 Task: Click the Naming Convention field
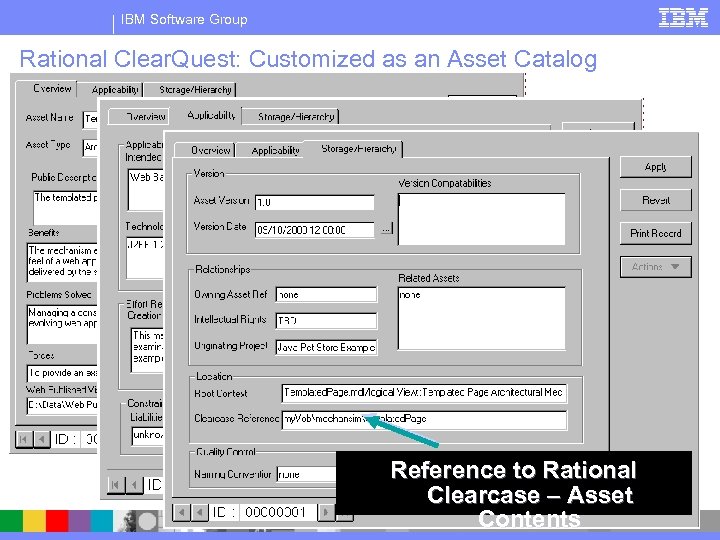pos(307,474)
